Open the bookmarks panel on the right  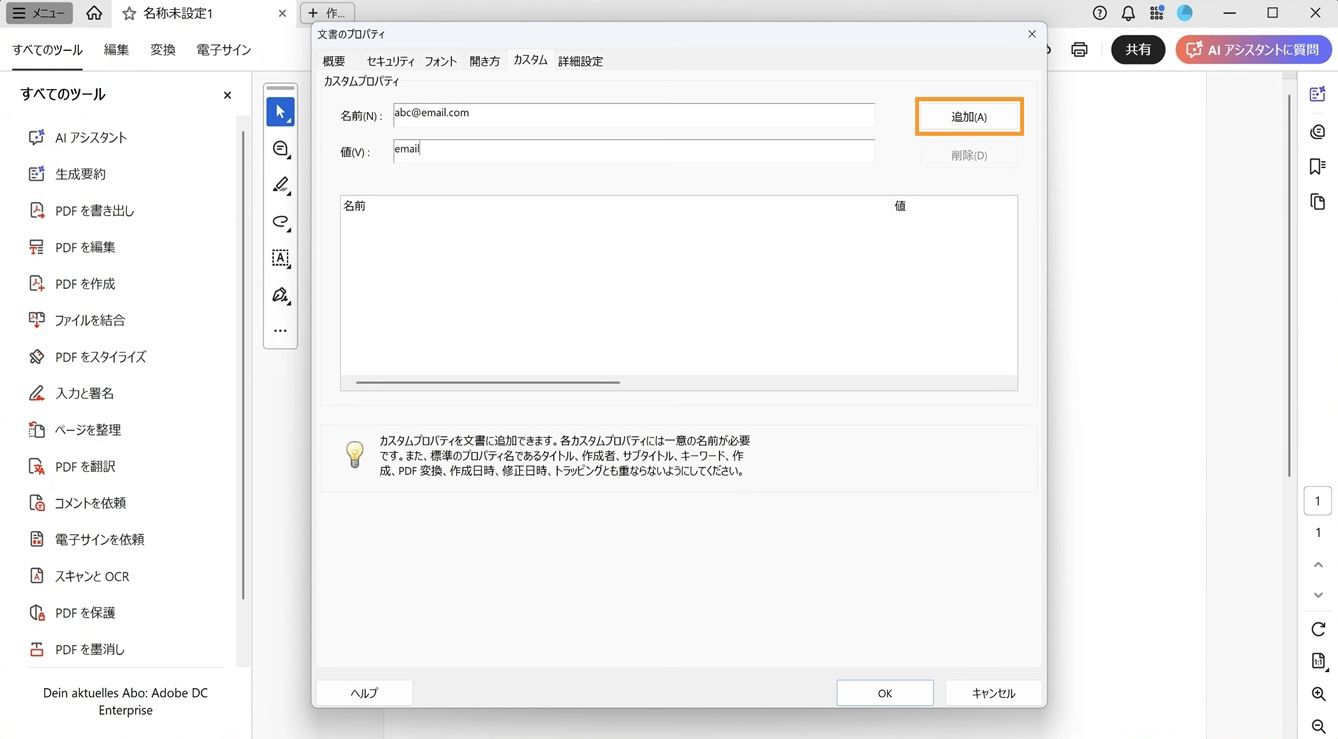pos(1318,165)
